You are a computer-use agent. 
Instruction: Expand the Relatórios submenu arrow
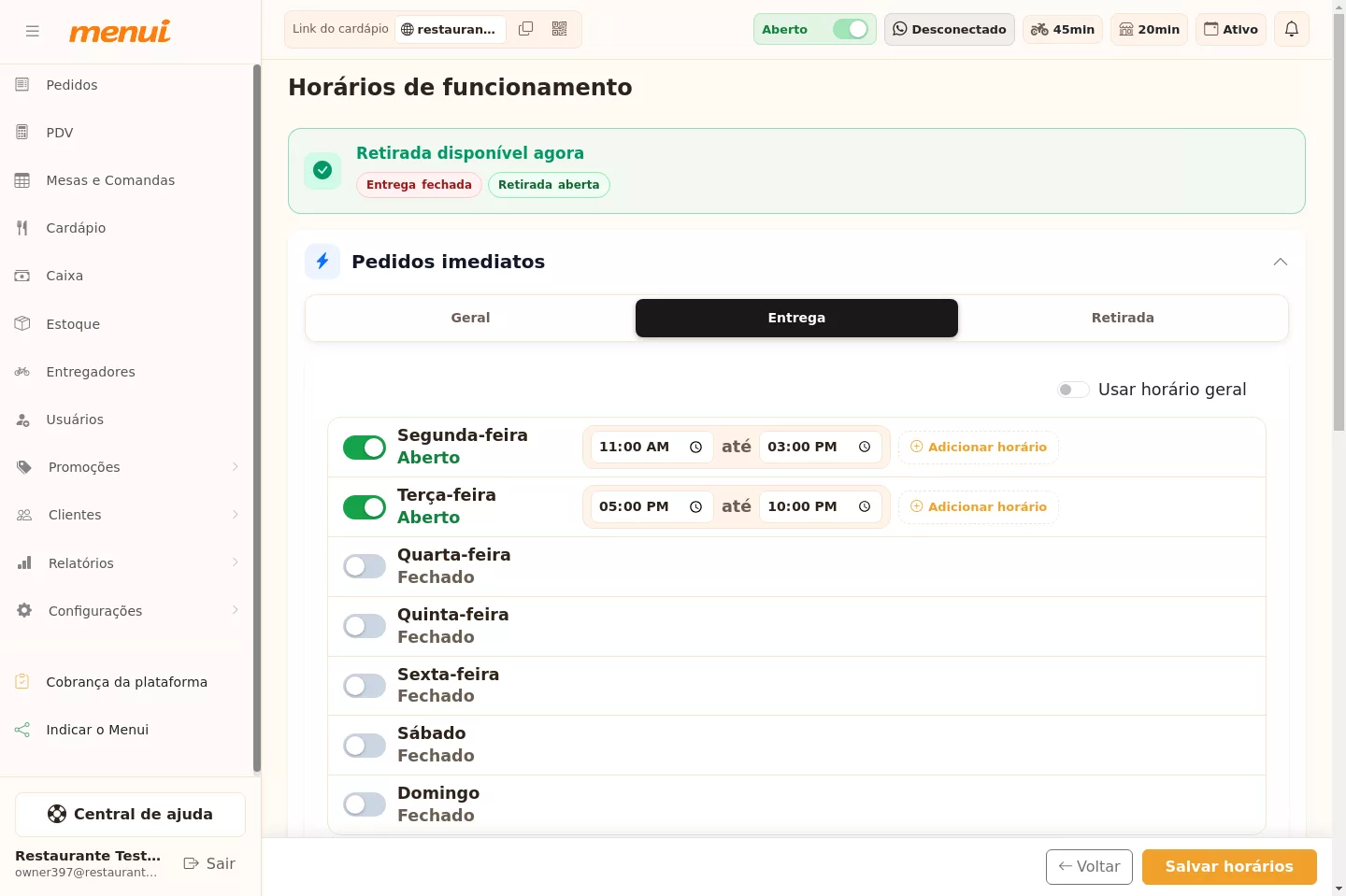pos(236,562)
